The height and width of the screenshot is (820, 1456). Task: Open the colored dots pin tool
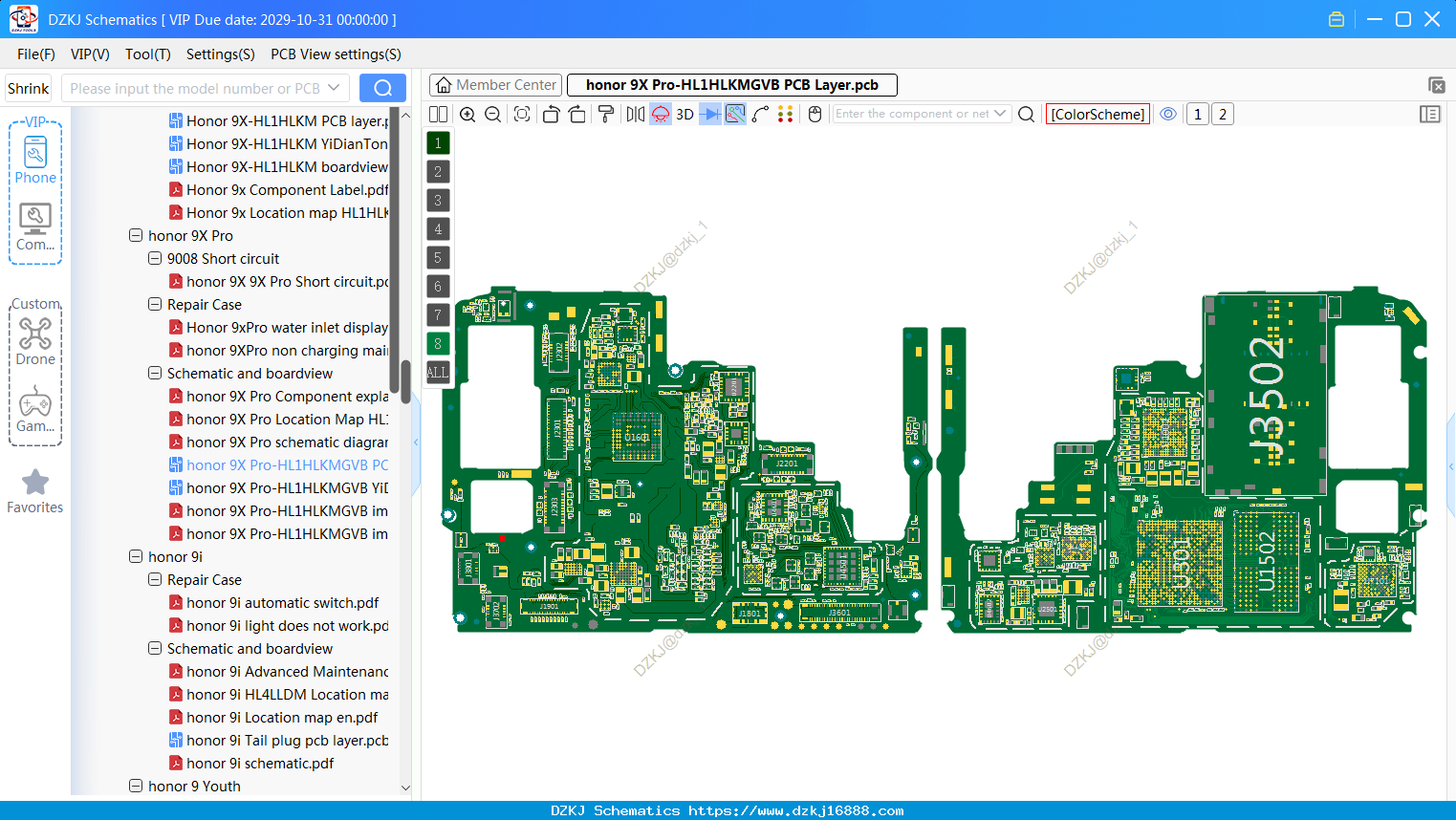786,115
